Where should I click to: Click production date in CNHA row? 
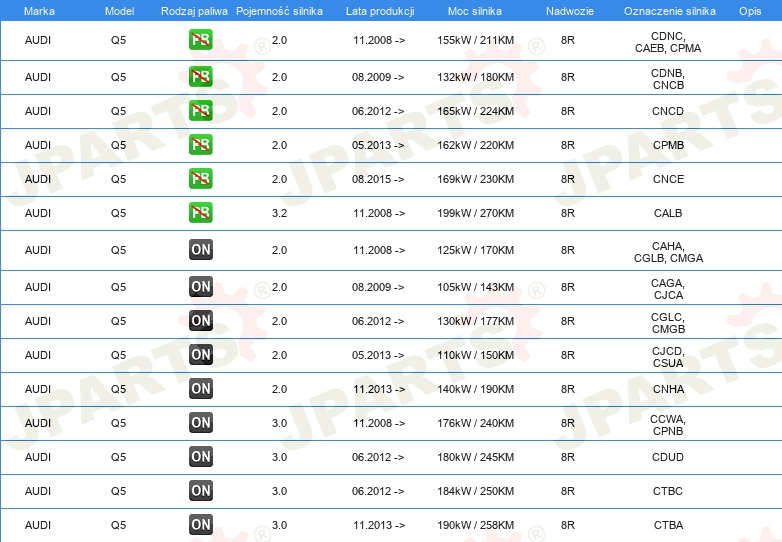[x=379, y=389]
